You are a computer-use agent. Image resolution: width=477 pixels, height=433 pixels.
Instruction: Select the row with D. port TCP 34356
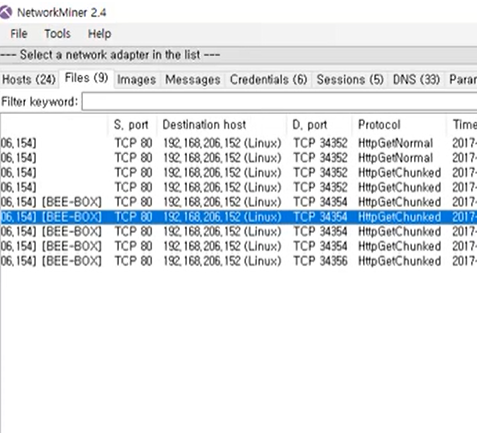click(x=238, y=261)
